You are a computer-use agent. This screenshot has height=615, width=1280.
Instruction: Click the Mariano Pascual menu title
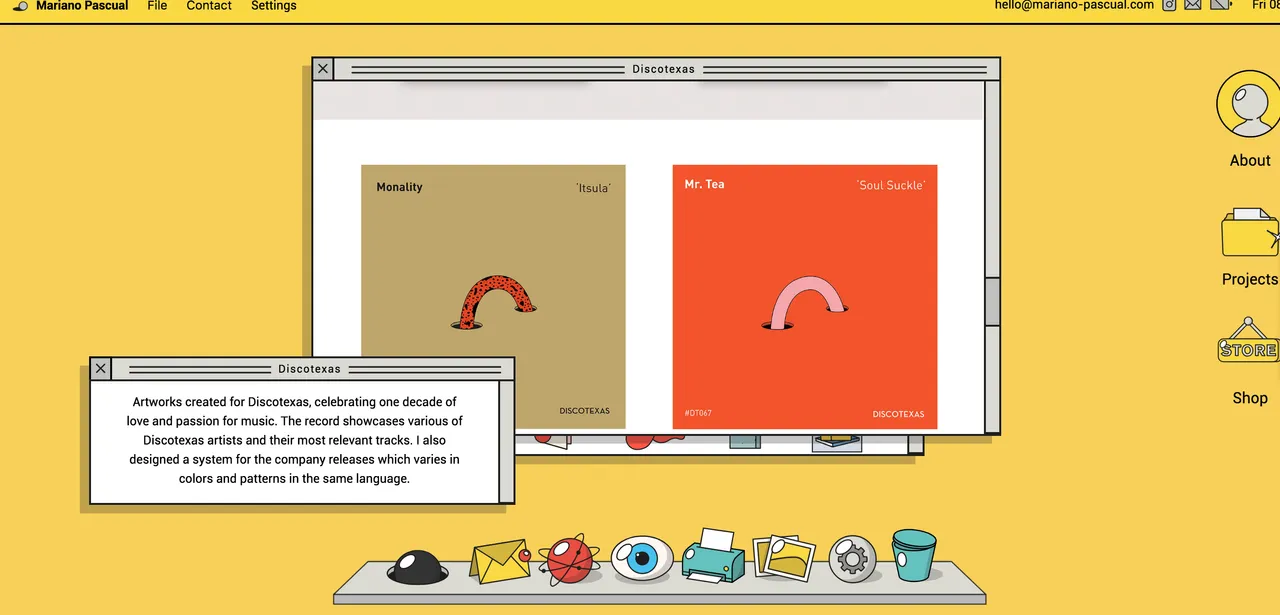[x=82, y=6]
